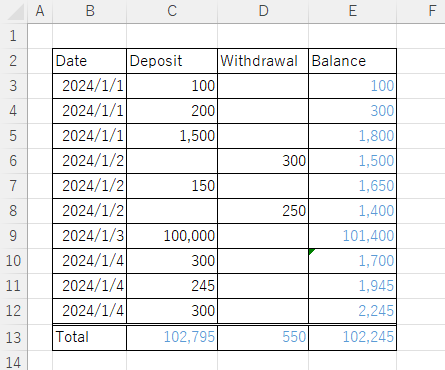445x370 pixels.
Task: Select balance value 100 in row 3
Action: coord(353,86)
